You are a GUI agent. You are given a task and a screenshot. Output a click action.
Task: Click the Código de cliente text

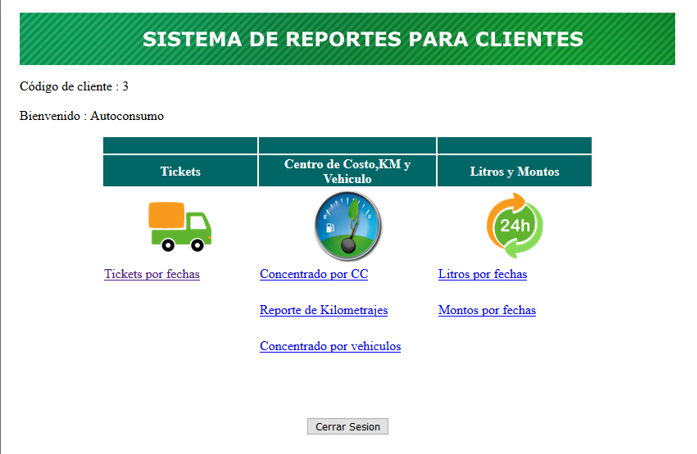click(x=74, y=87)
